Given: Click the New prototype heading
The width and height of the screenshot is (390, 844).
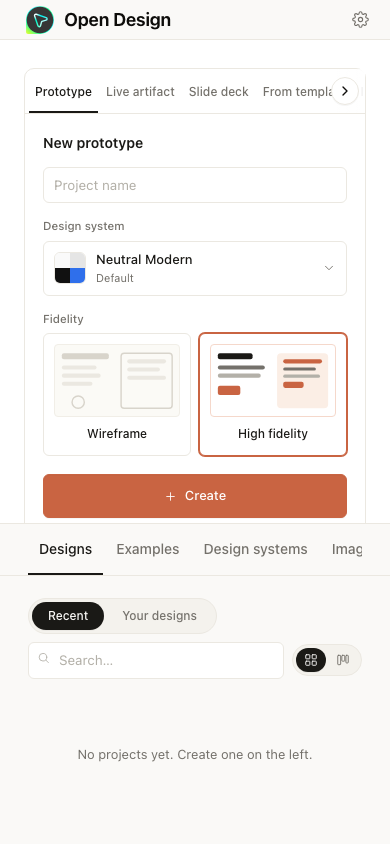Looking at the screenshot, I should [x=93, y=143].
